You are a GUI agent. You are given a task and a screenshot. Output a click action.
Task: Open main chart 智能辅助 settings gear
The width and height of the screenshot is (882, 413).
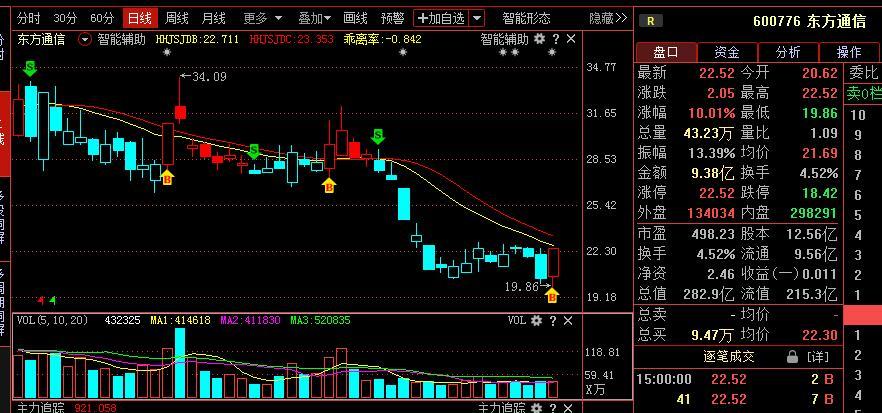click(539, 39)
